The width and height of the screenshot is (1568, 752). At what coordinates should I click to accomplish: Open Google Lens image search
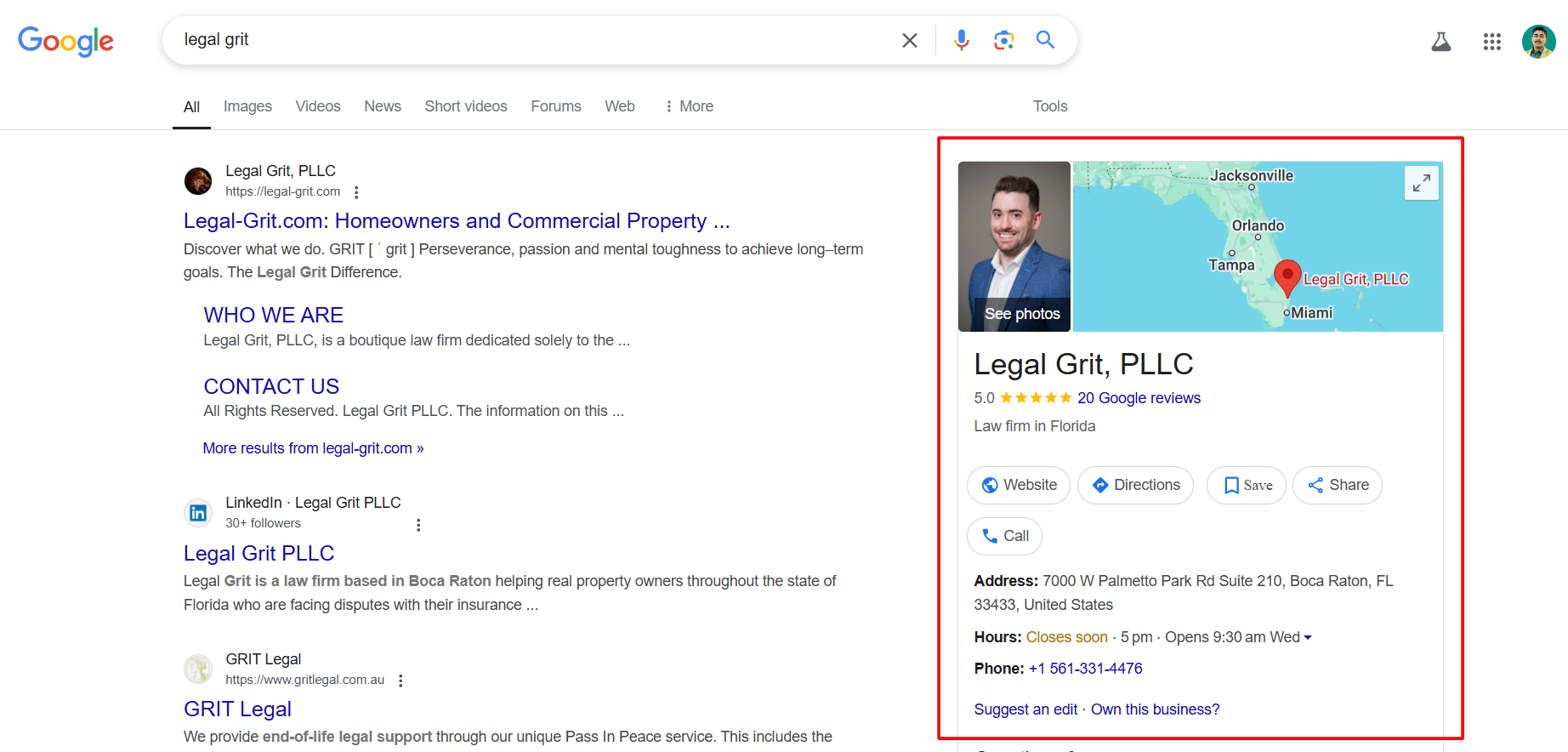coord(1003,40)
